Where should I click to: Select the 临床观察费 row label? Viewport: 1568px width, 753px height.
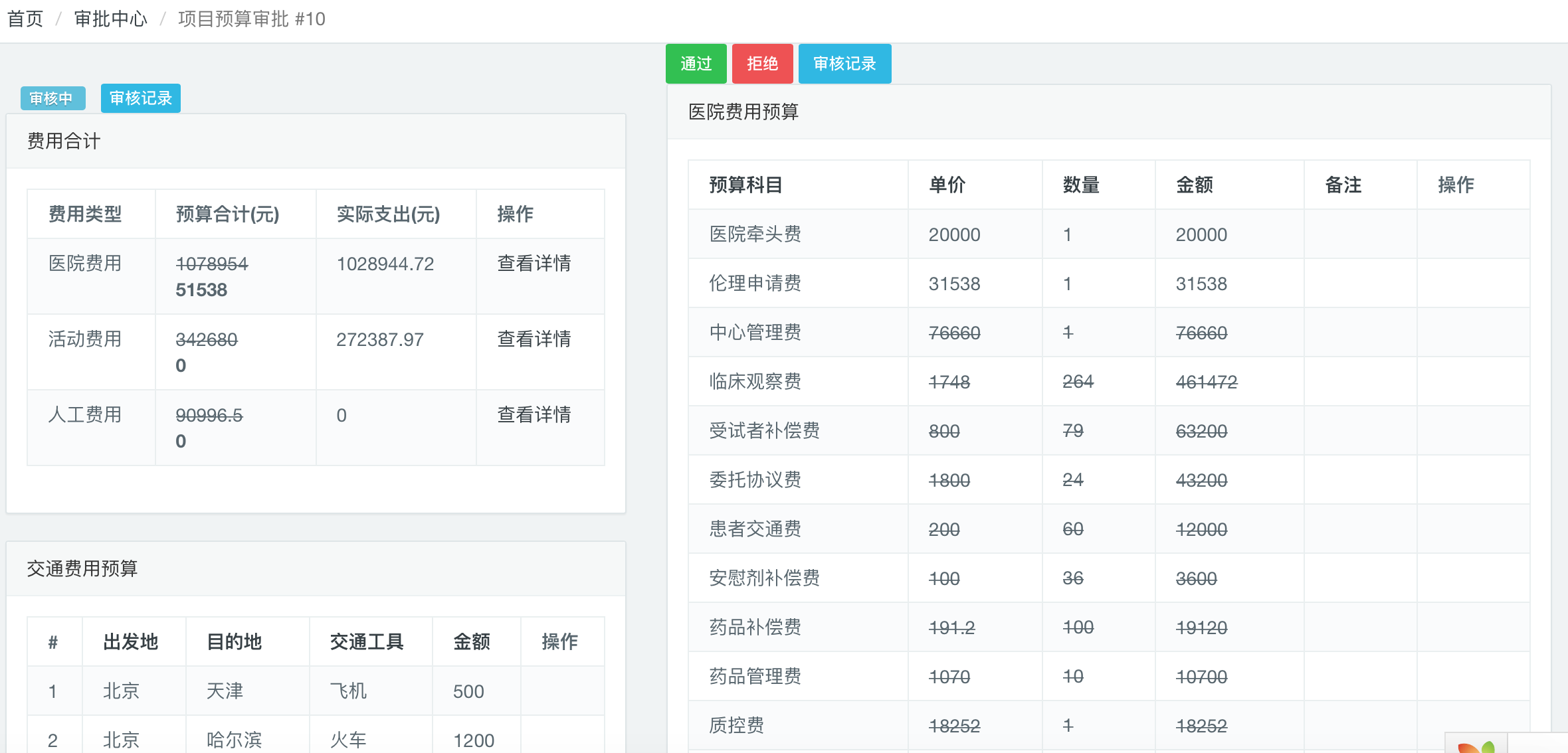pos(755,382)
